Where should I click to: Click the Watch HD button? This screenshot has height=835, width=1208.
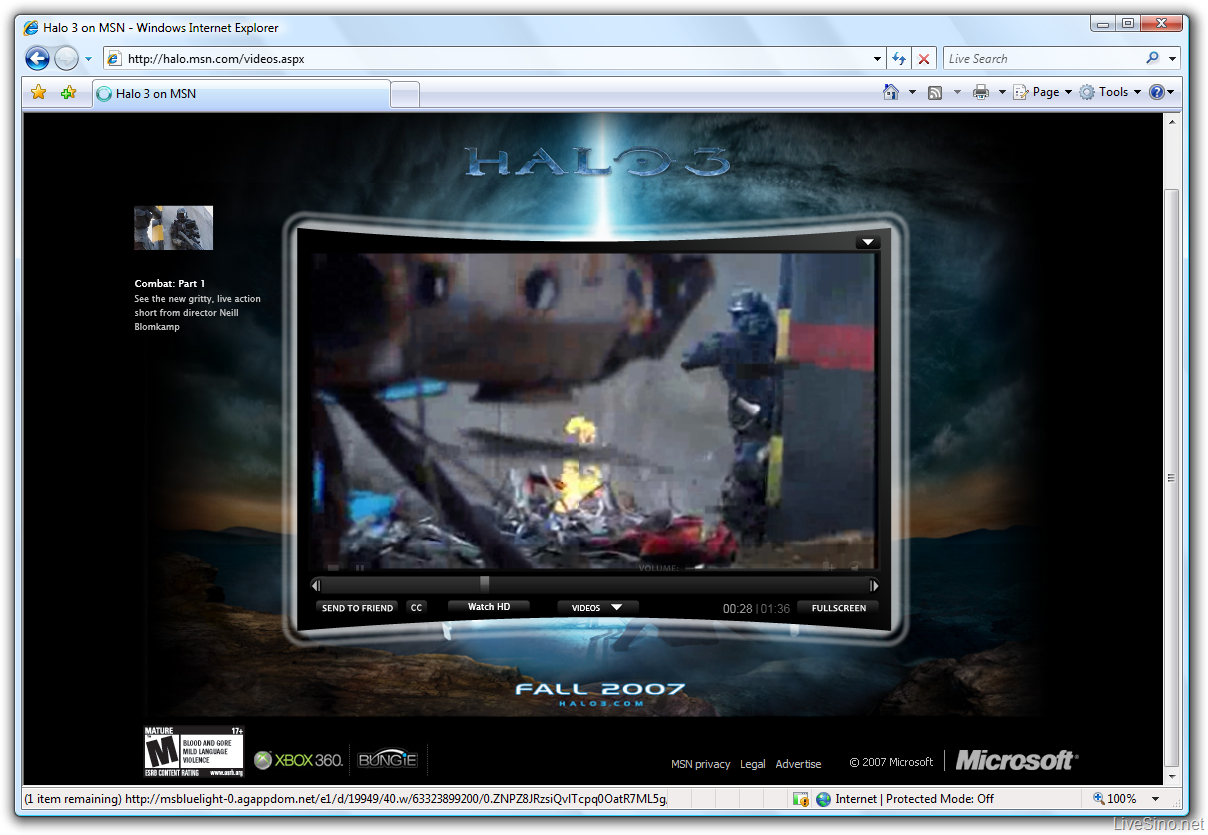coord(489,607)
